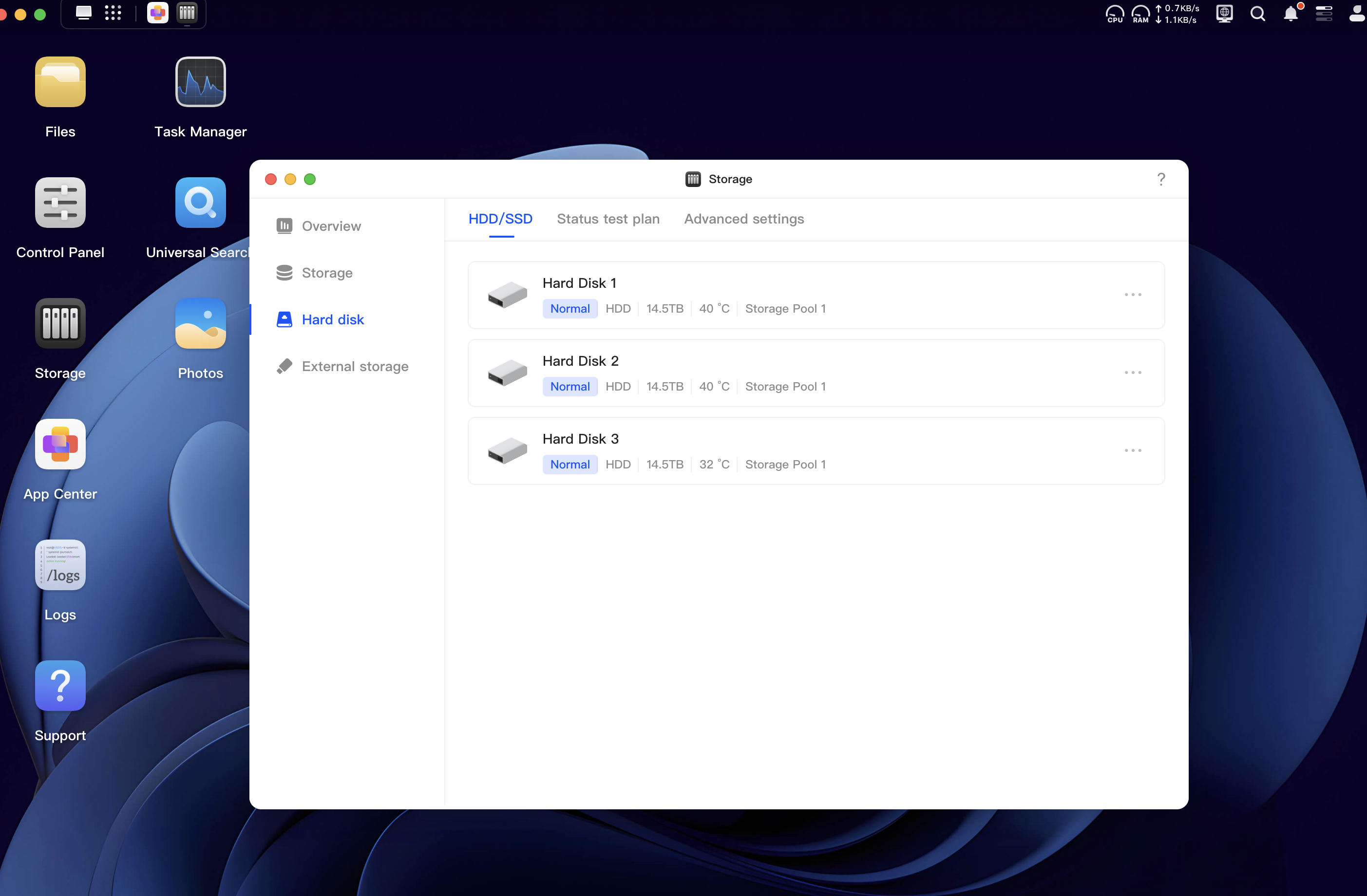Open the network globe monitor icon
Viewport: 1367px width, 896px height.
click(1225, 14)
